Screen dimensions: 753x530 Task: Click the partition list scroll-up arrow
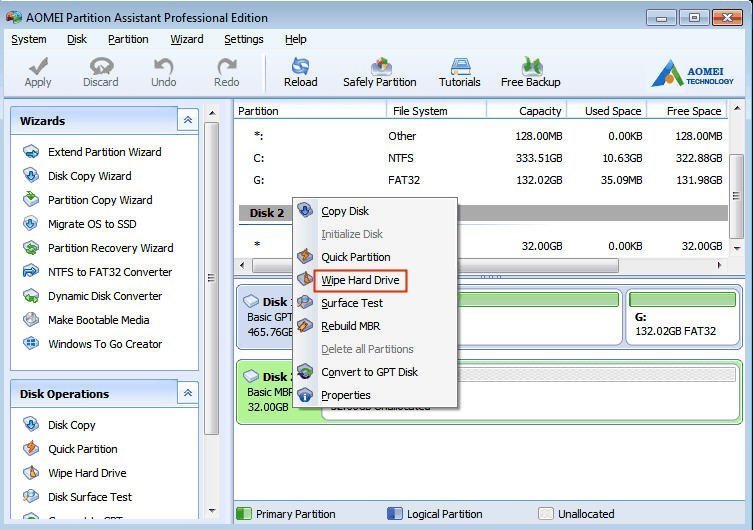point(737,109)
